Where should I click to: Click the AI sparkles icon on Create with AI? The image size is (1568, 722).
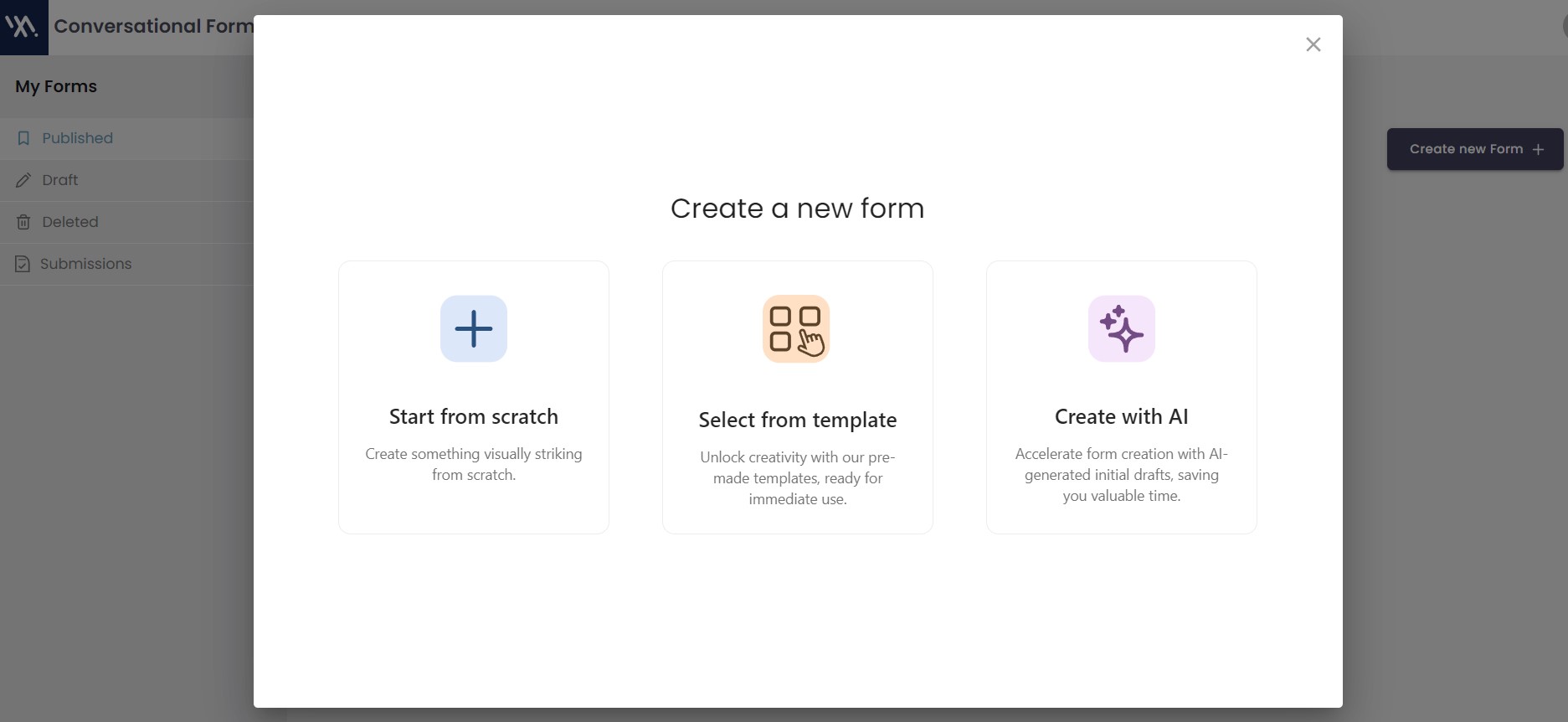pos(1121,328)
